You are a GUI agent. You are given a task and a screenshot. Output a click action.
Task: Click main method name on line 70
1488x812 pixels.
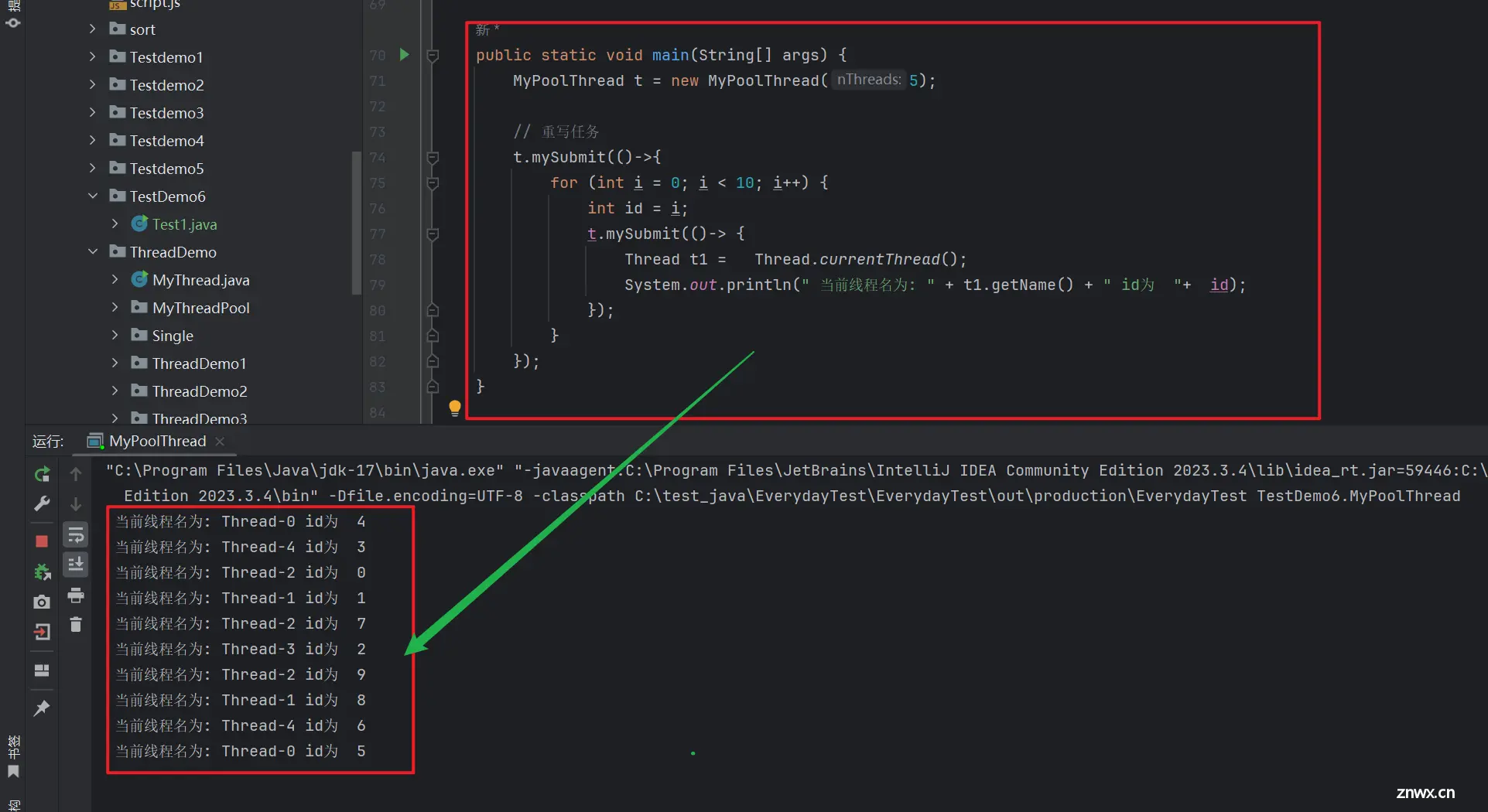click(670, 55)
